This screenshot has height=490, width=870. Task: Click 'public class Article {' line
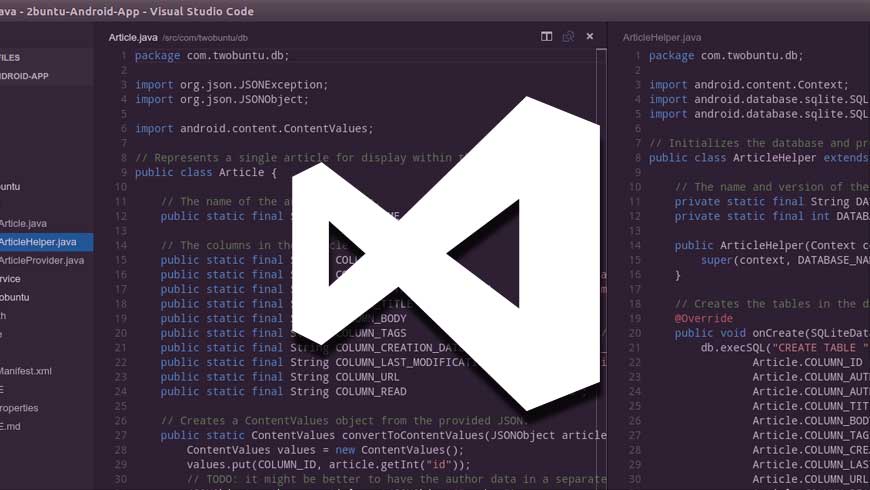(206, 173)
